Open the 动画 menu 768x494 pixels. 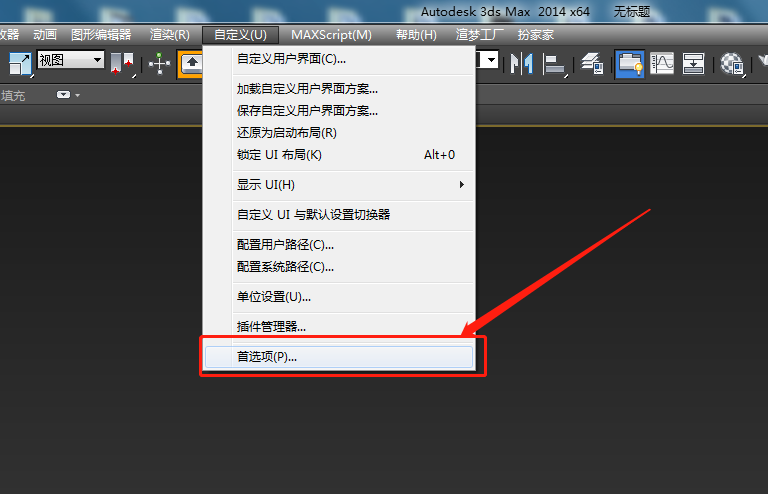click(x=45, y=35)
